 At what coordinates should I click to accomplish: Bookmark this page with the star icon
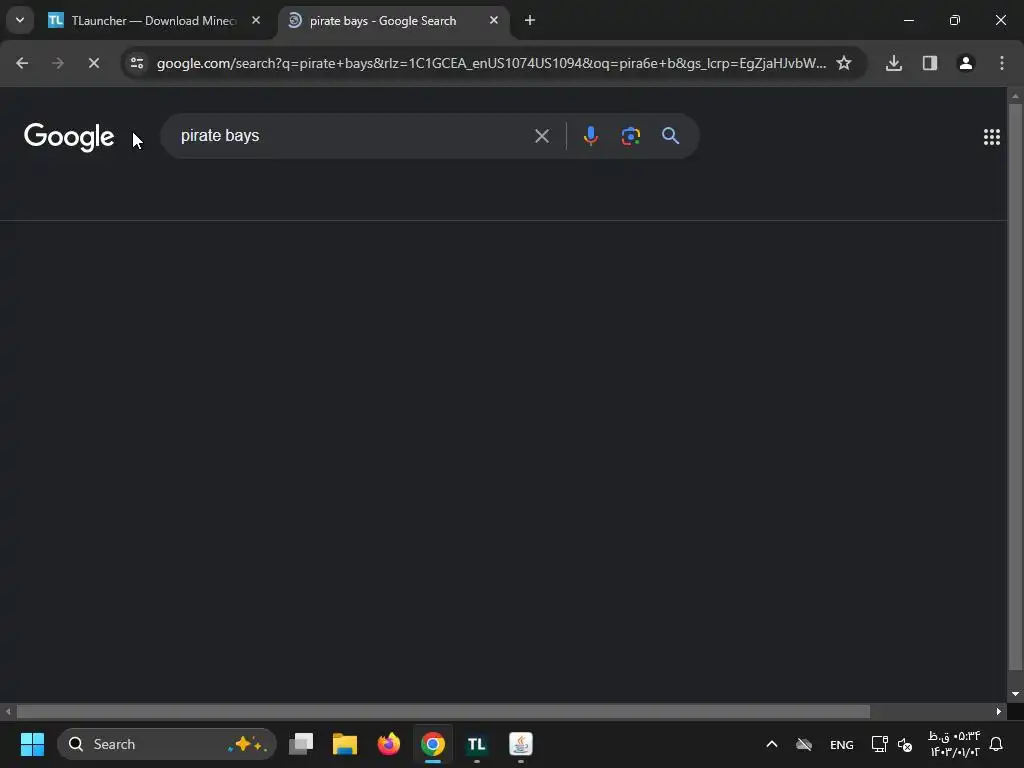844,63
